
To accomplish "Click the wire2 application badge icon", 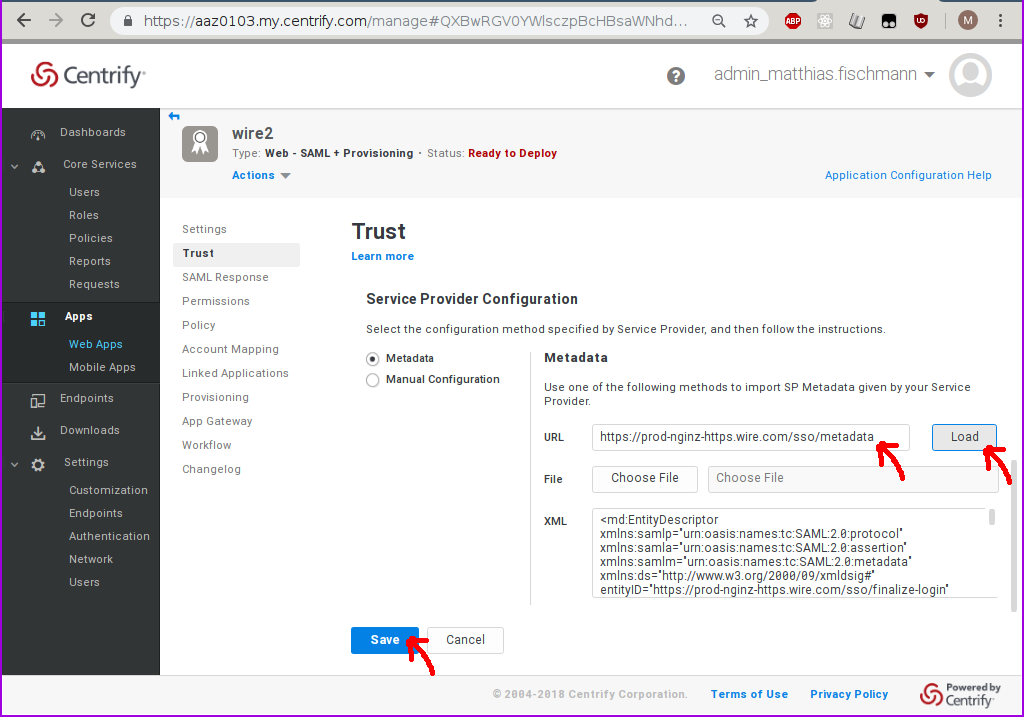I will pos(200,144).
